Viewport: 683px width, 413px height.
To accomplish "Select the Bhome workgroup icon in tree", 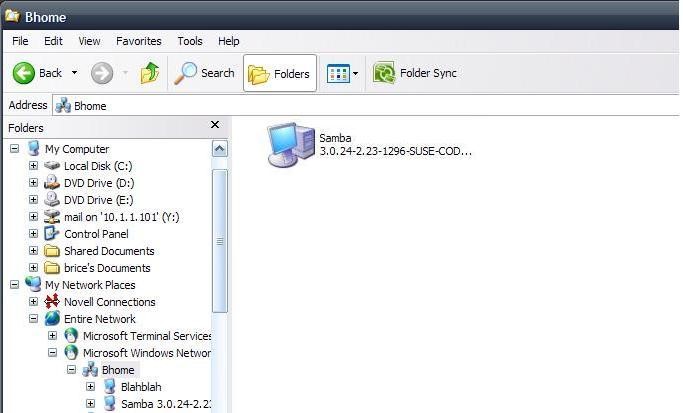I will (90, 369).
